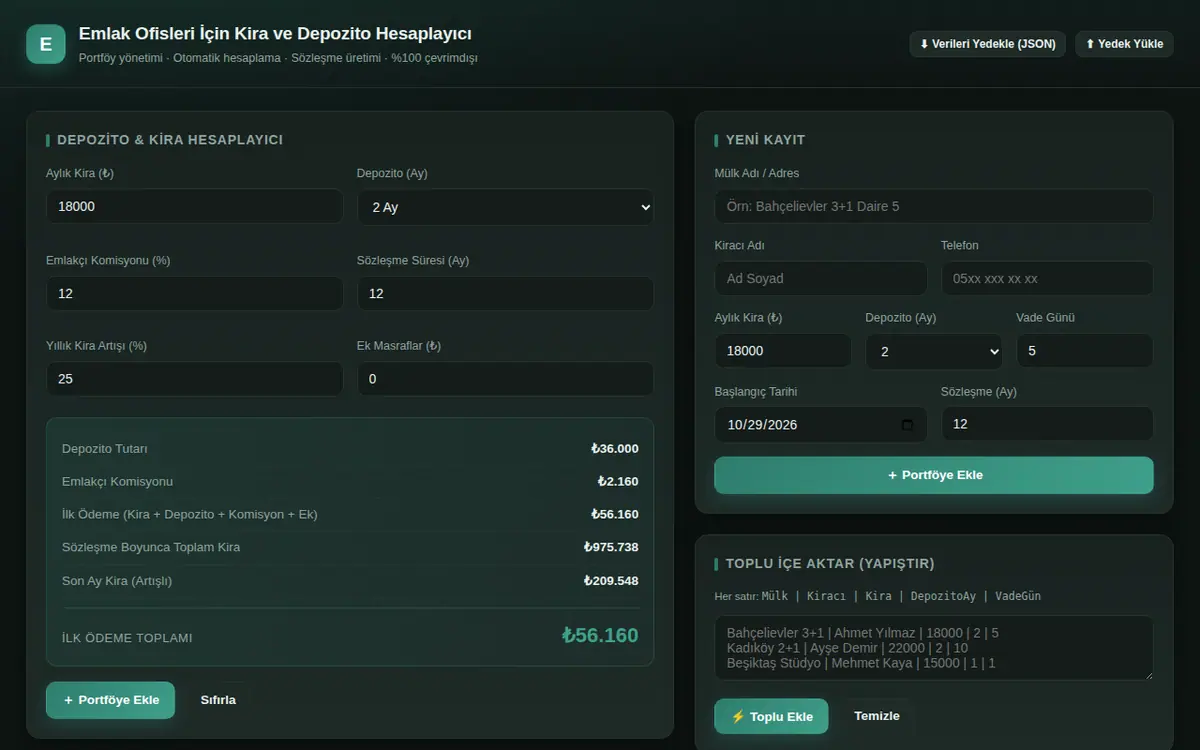Click the Sözleşme Boyunca Toplam Kira value ₺975.738
1200x750 pixels.
[x=611, y=547]
